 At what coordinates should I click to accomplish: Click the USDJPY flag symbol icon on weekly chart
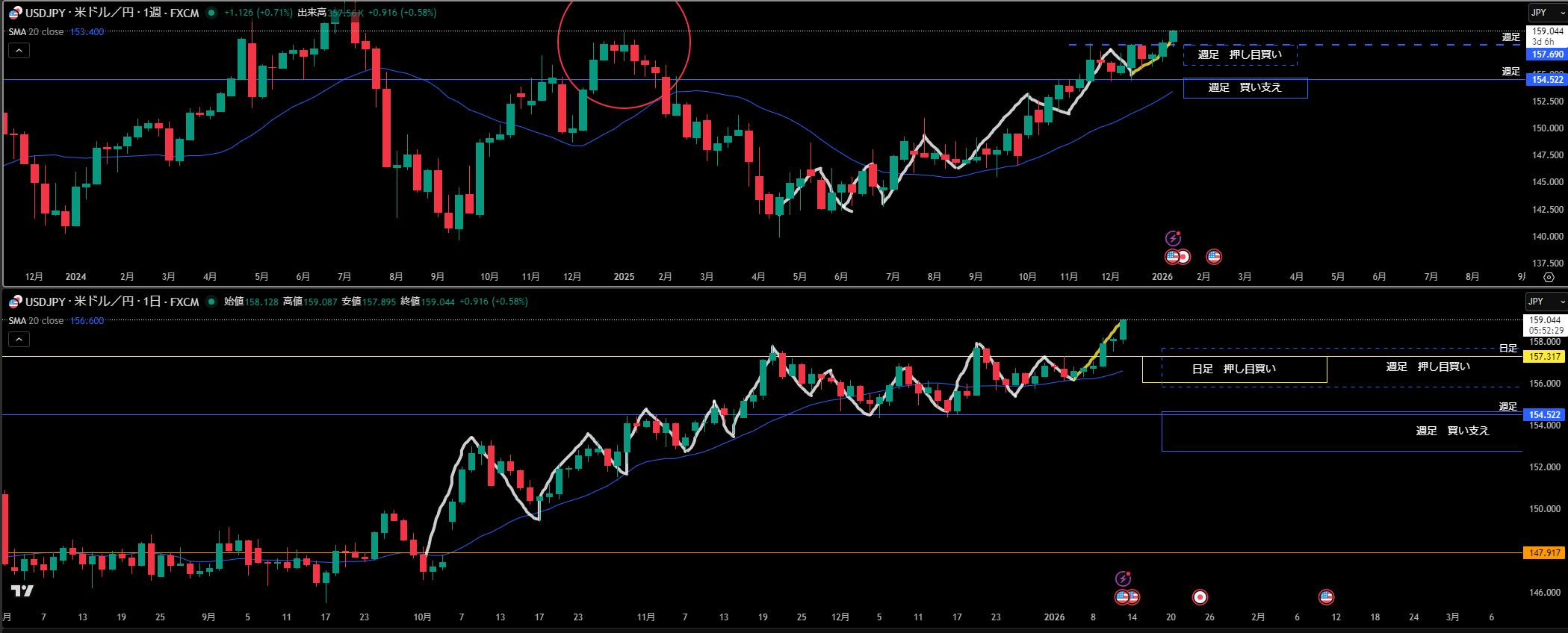[x=15, y=13]
